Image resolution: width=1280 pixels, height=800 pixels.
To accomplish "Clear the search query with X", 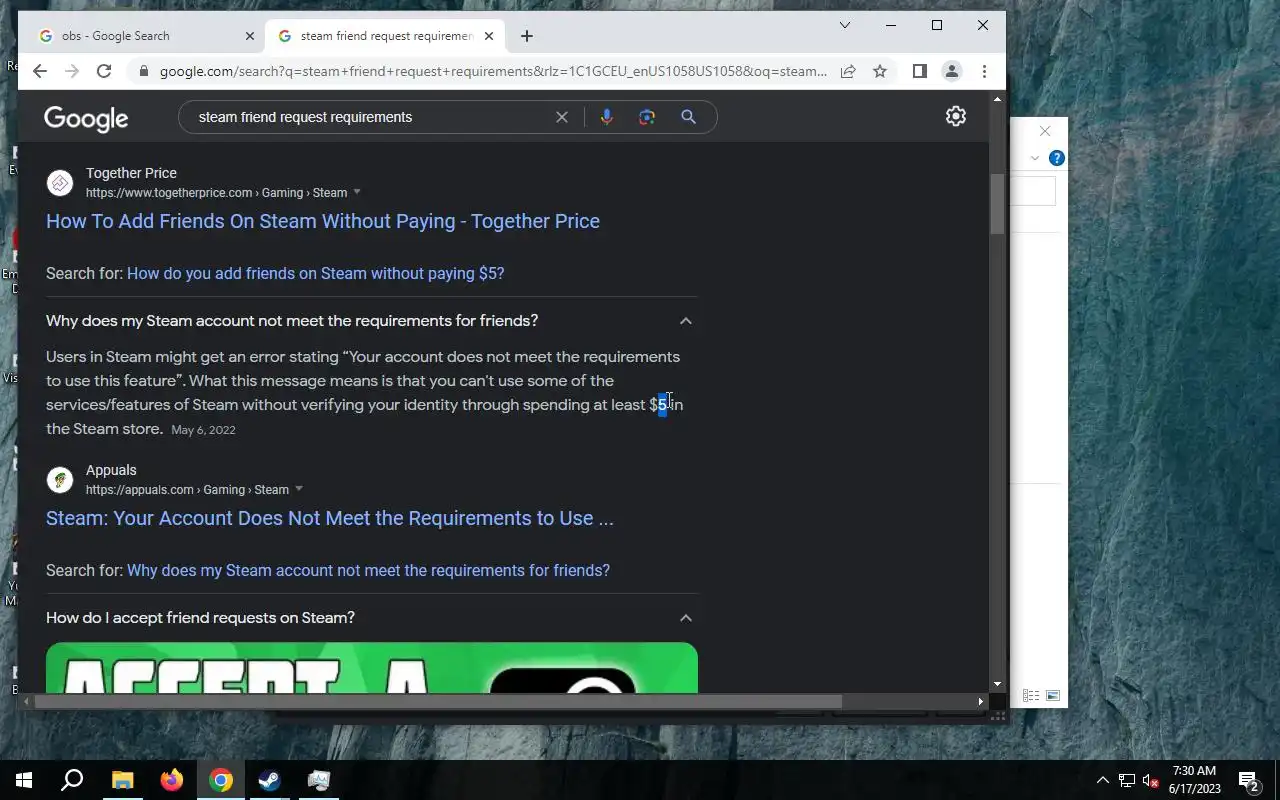I will [x=562, y=117].
